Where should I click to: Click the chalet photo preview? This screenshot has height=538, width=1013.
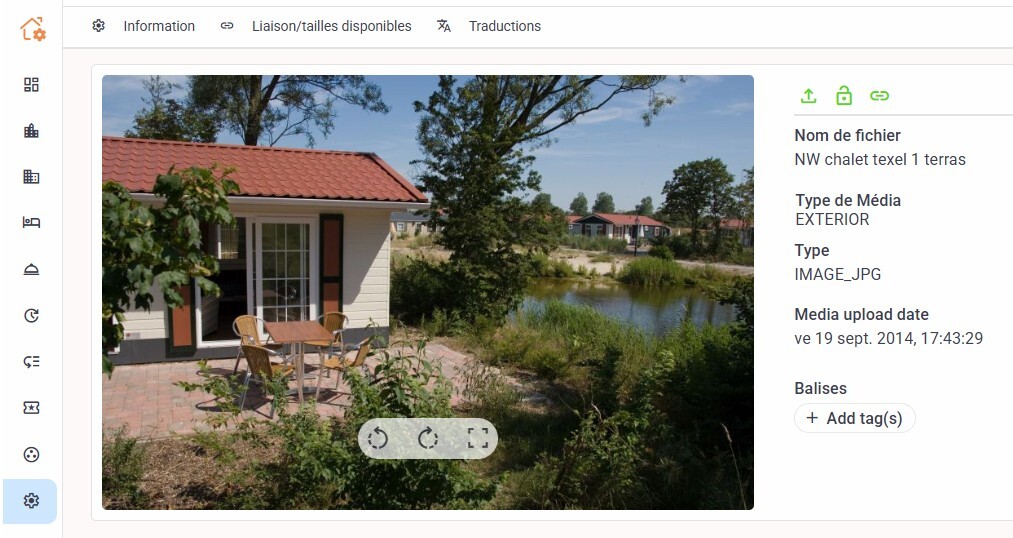428,292
